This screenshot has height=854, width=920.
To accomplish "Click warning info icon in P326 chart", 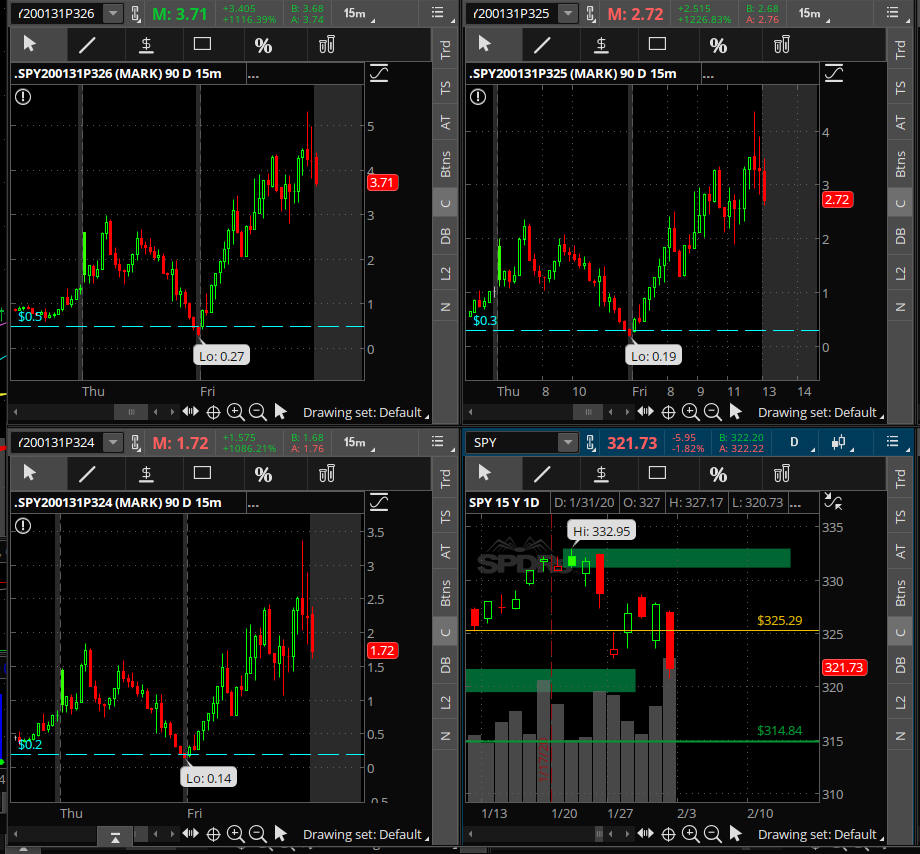I will pos(23,96).
